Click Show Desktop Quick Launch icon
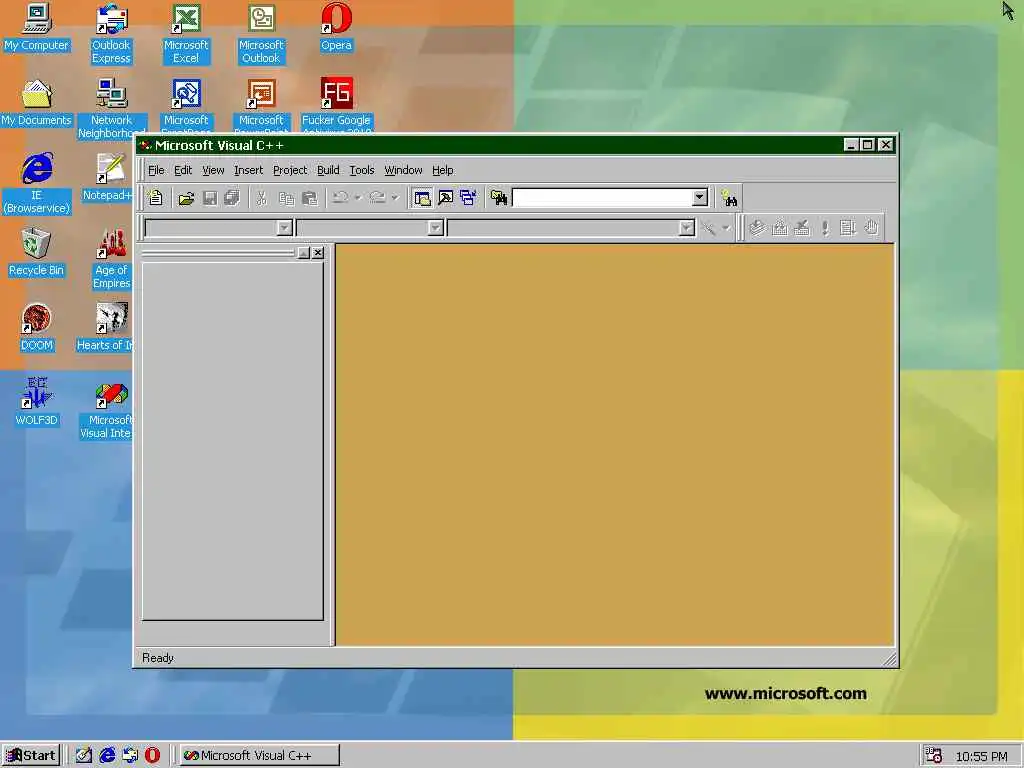Screen dimensions: 1024x768 click(x=84, y=756)
